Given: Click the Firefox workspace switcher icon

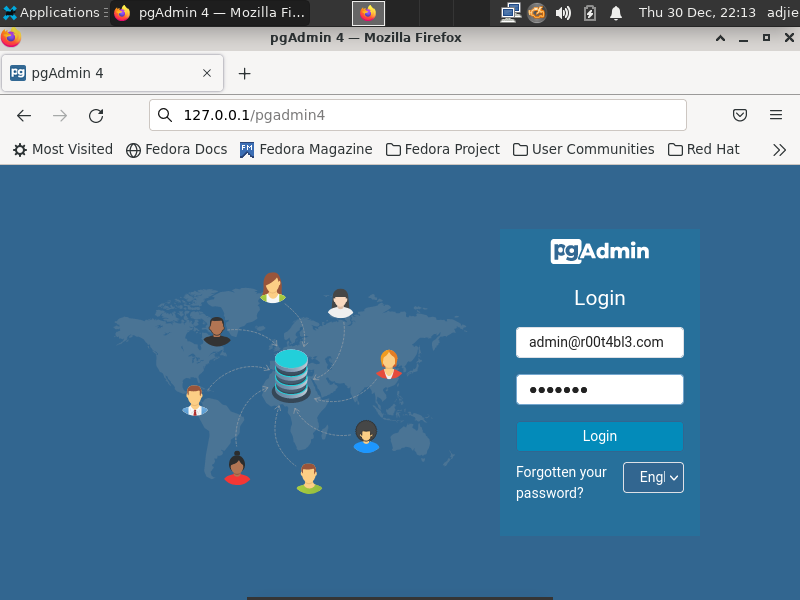Looking at the screenshot, I should click(368, 13).
